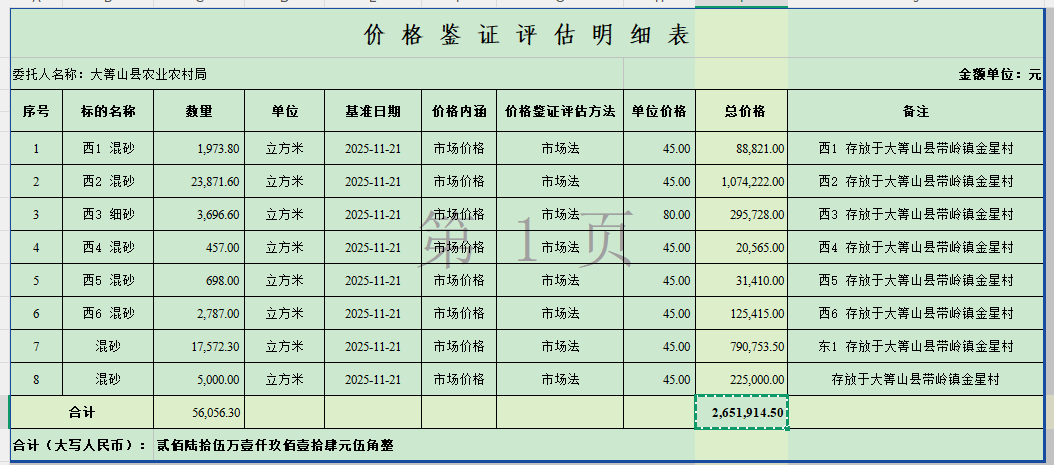This screenshot has width=1054, height=465.
Task: Click remark 西3 存放于大箐山县带岭镇金星村
Action: point(916,214)
